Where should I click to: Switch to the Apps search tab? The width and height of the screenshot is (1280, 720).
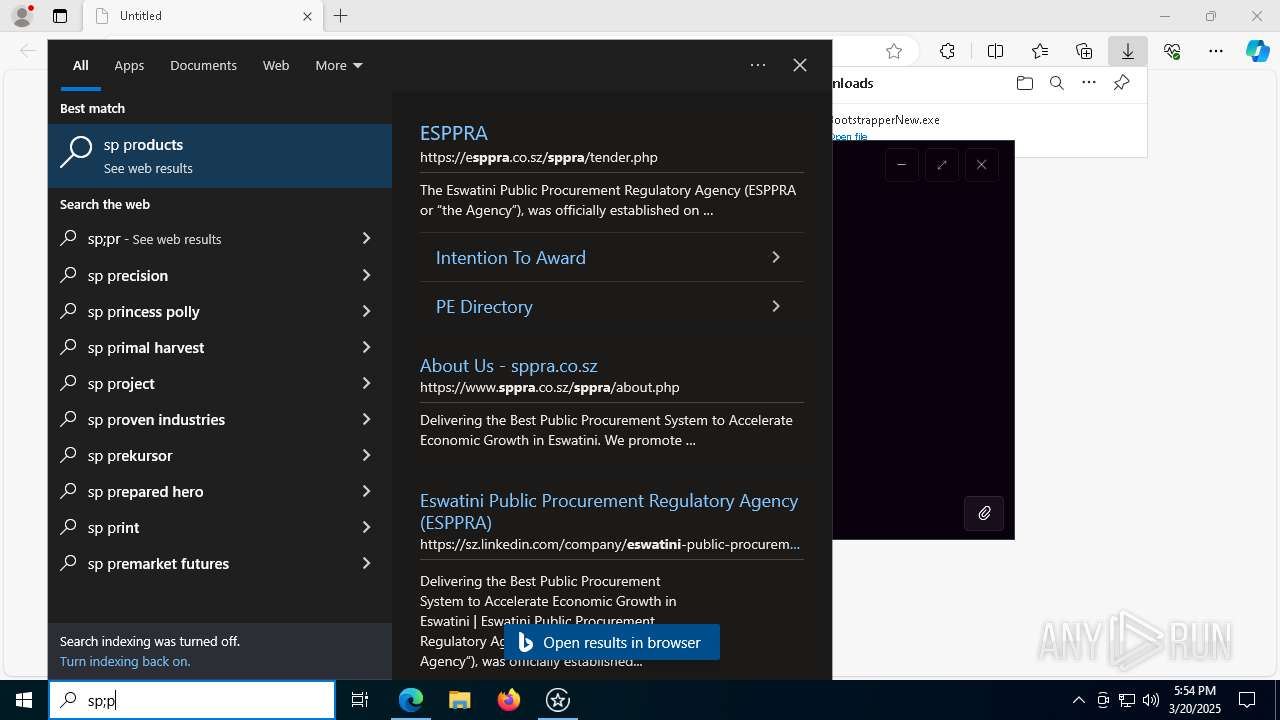[x=129, y=65]
